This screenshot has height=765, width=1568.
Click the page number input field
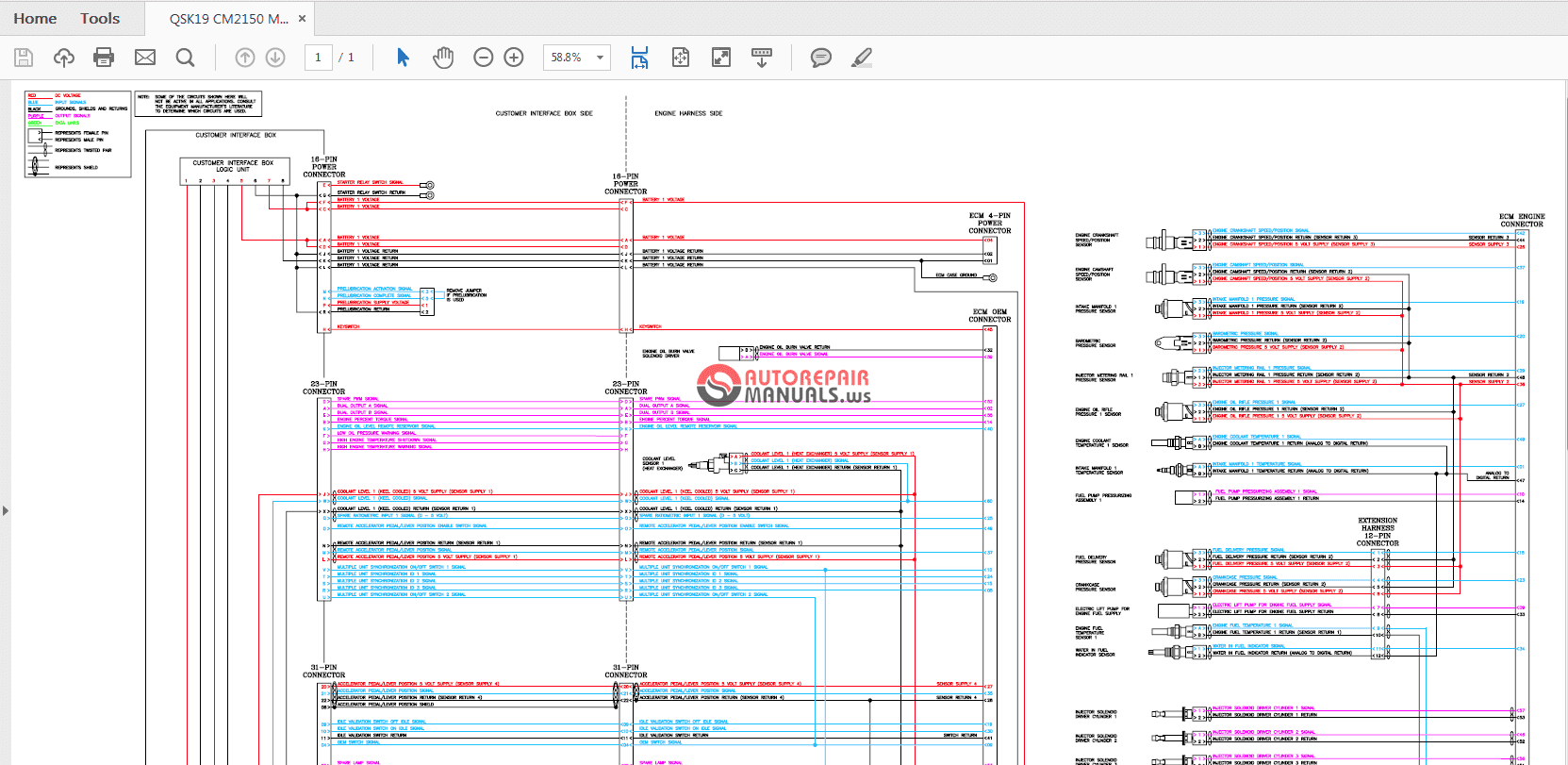(318, 58)
